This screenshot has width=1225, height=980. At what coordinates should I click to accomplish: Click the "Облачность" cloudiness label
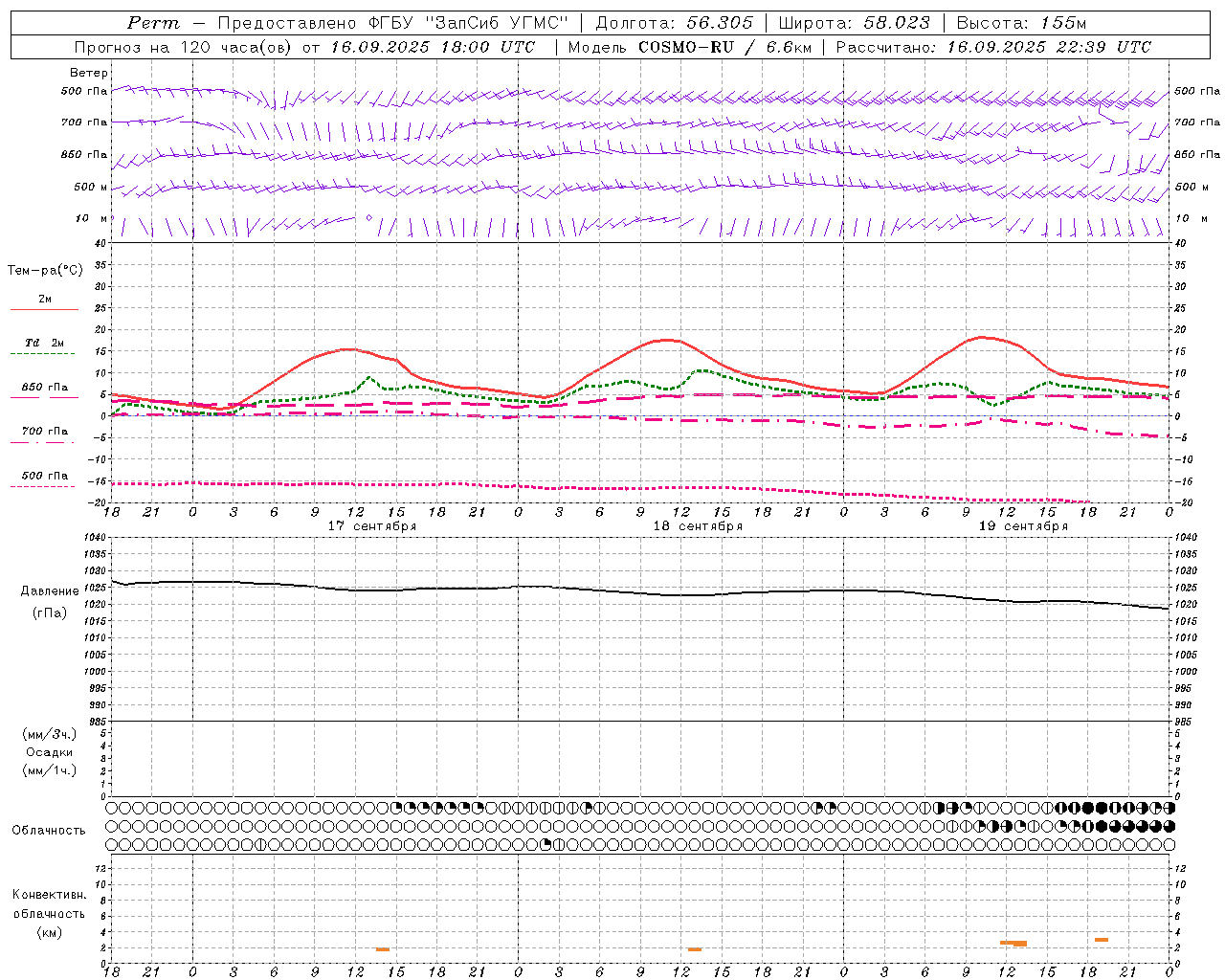coord(49,831)
